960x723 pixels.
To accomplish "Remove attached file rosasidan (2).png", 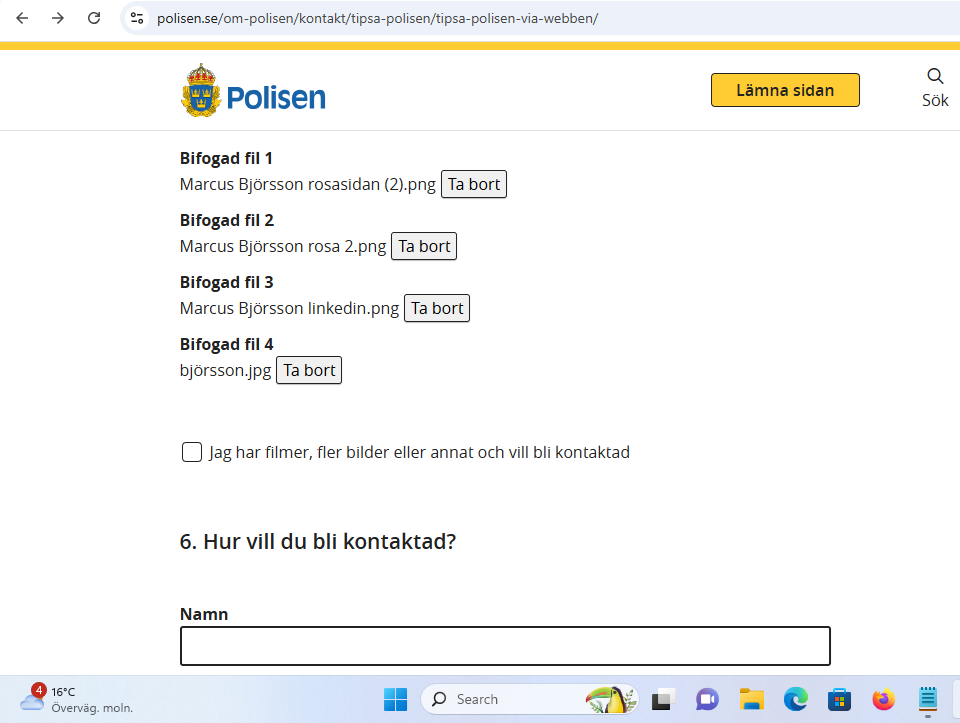I will [474, 184].
